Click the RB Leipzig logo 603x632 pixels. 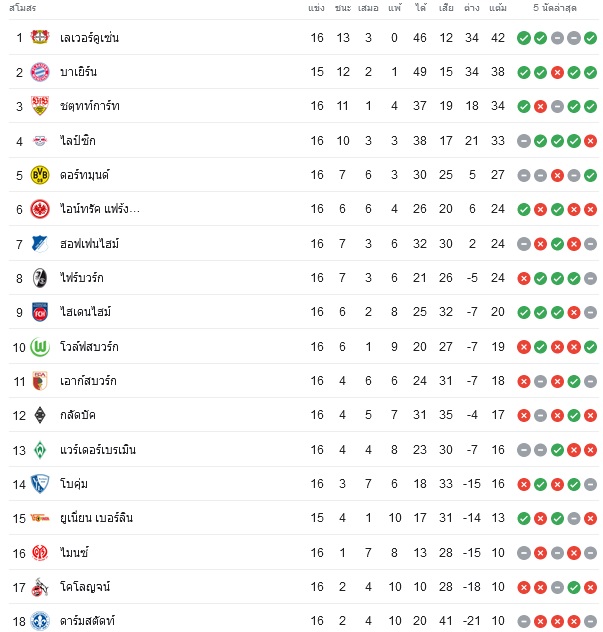click(x=40, y=141)
